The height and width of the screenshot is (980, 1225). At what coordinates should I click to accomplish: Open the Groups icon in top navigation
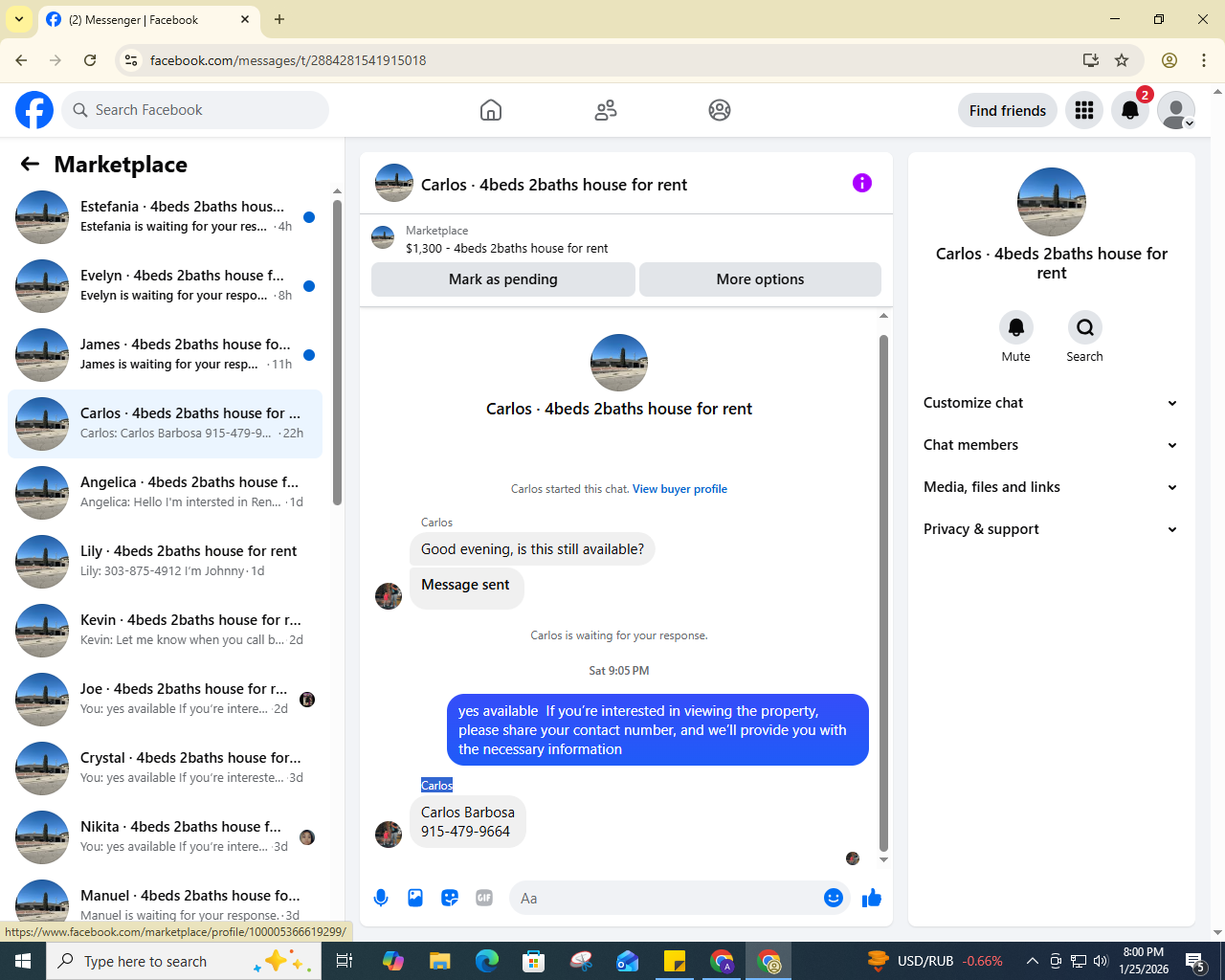click(720, 110)
